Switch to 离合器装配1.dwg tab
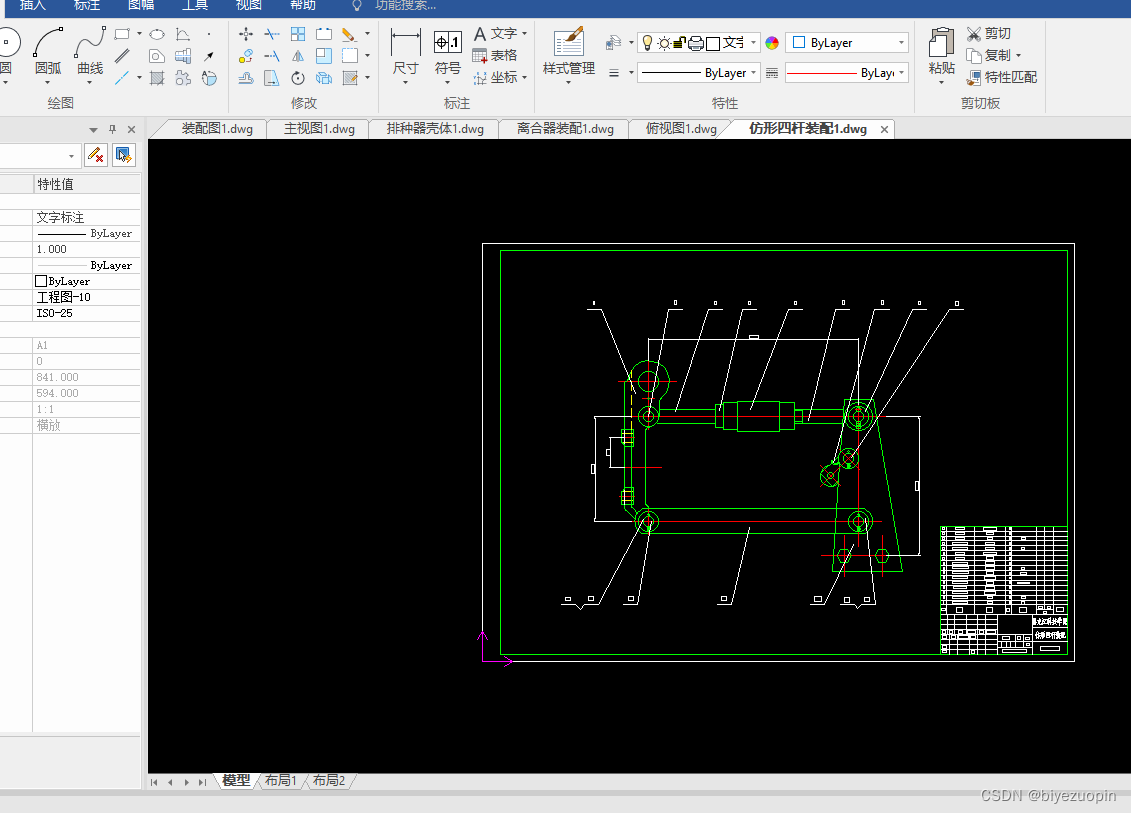1131x813 pixels. pyautogui.click(x=565, y=129)
